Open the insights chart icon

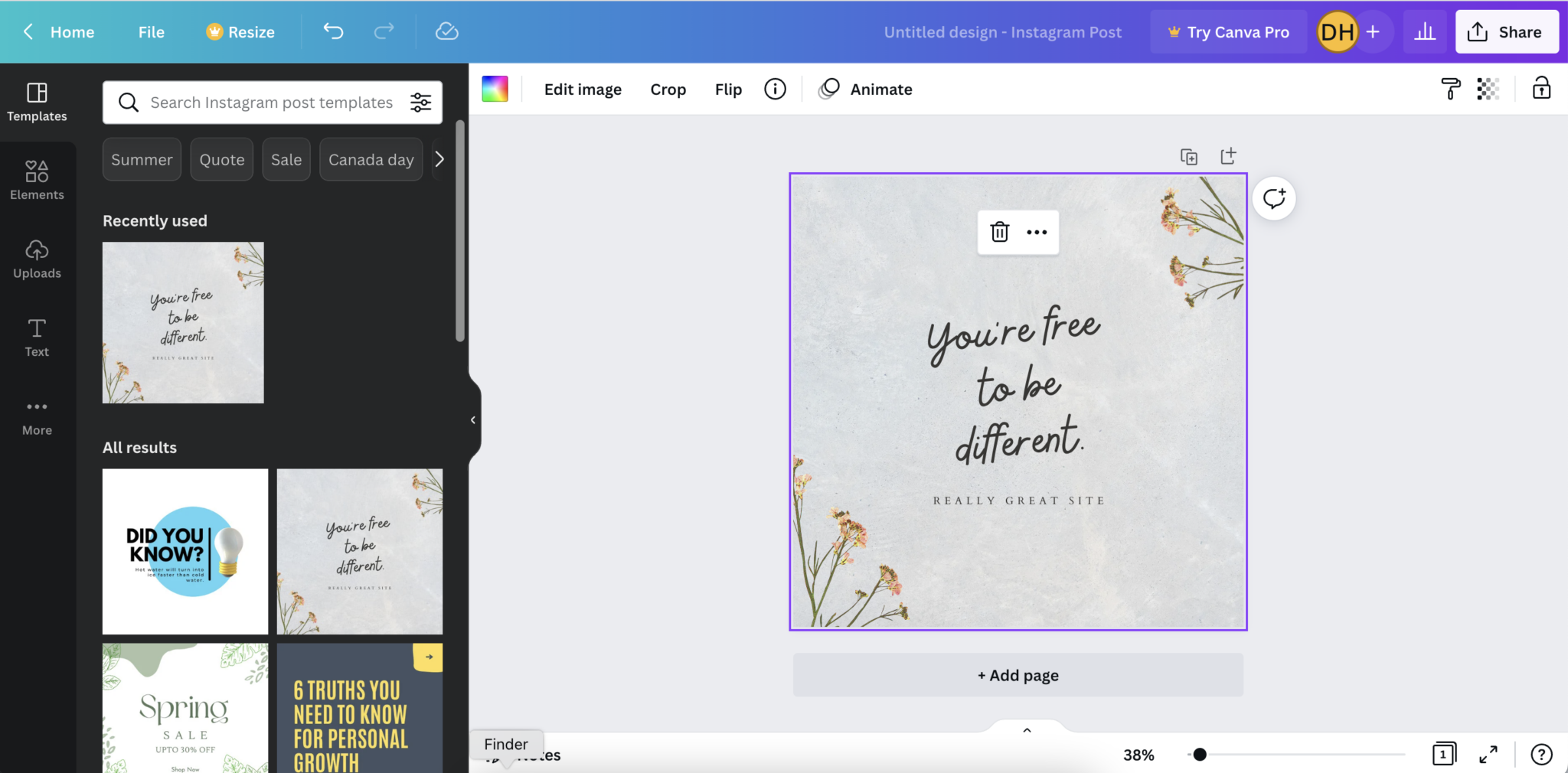pyautogui.click(x=1425, y=32)
